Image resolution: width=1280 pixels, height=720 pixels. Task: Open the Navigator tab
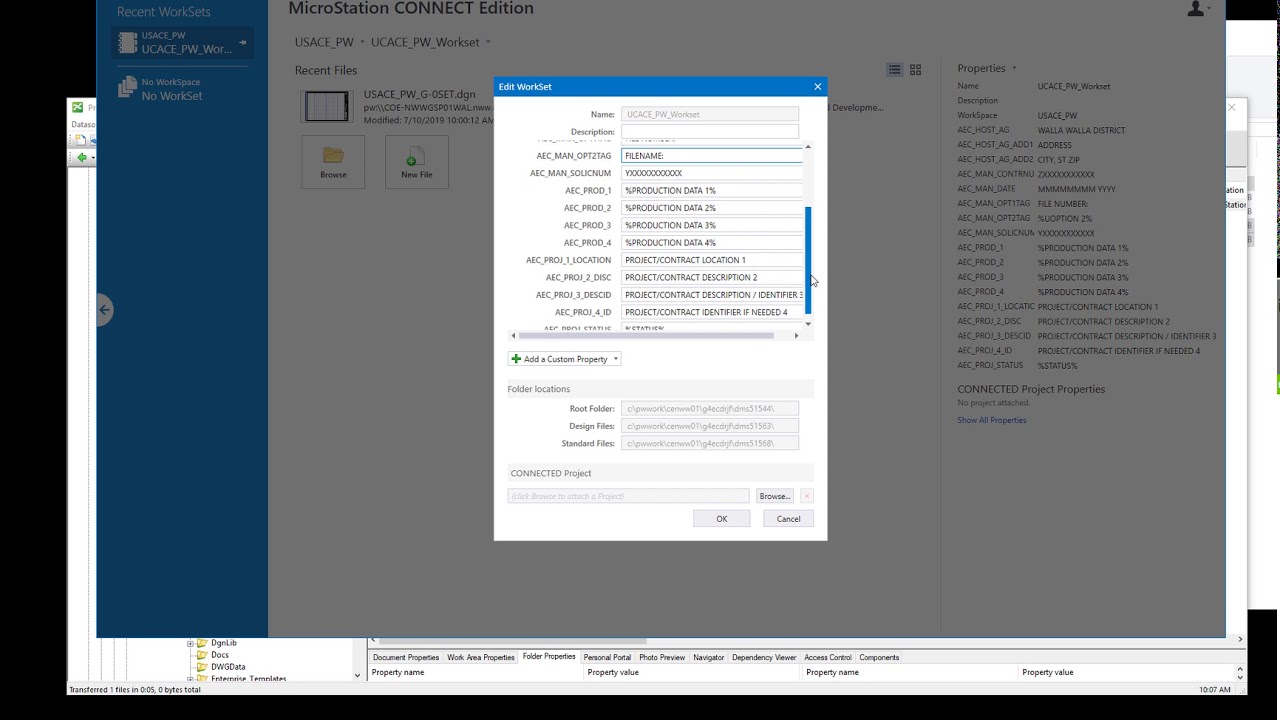pos(708,657)
